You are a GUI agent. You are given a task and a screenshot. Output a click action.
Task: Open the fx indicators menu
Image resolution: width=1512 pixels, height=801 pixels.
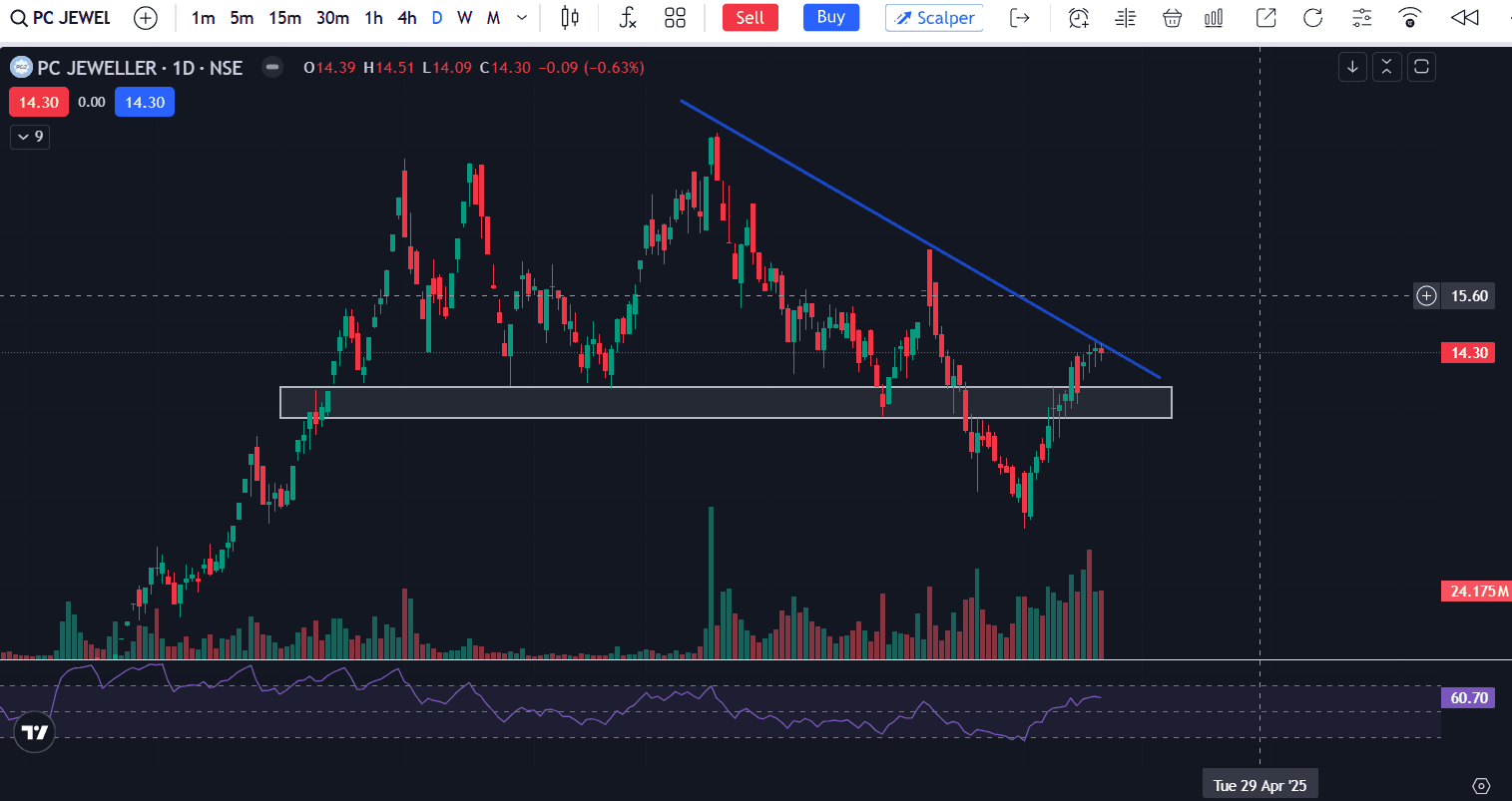point(627,18)
